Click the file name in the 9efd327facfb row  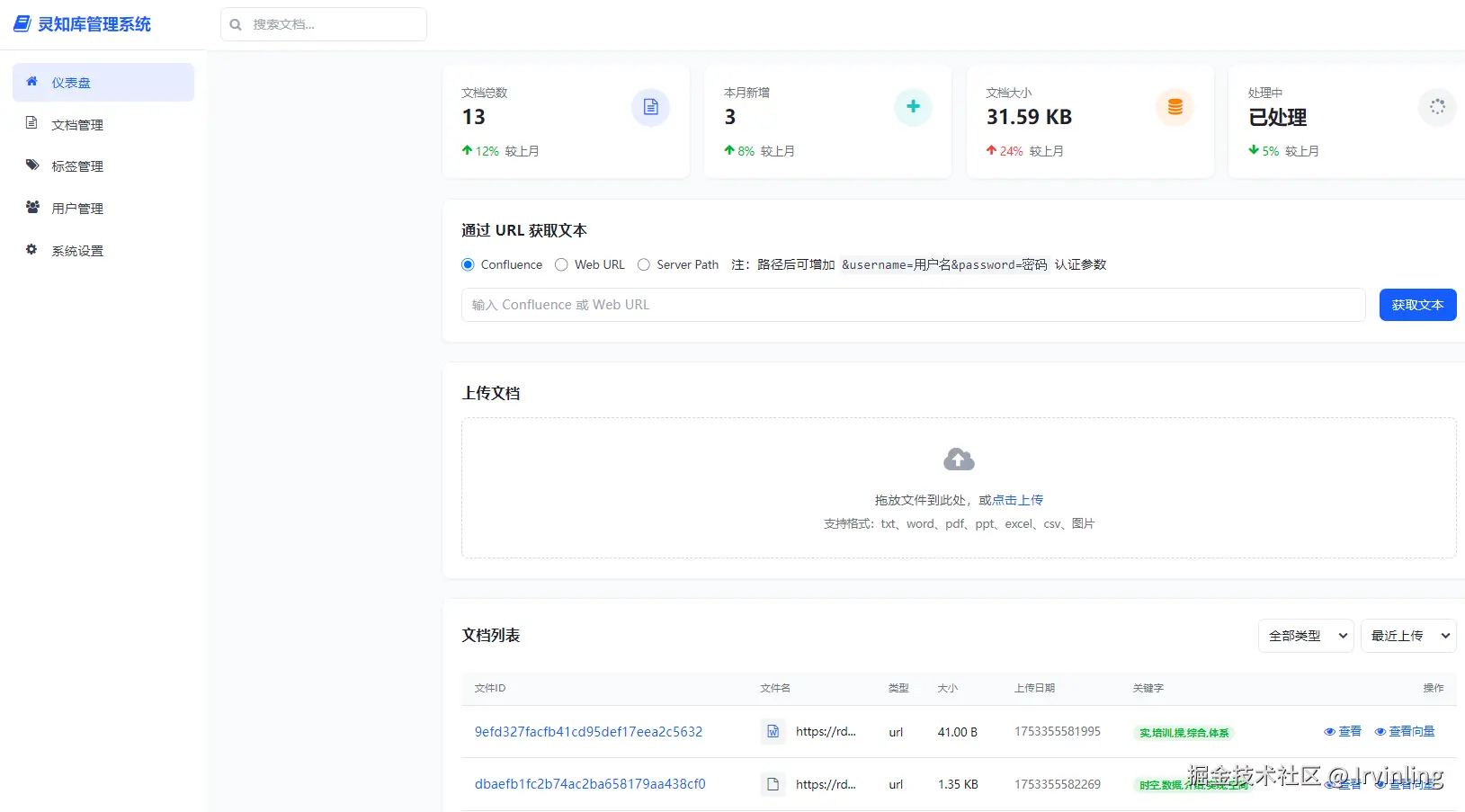[826, 732]
